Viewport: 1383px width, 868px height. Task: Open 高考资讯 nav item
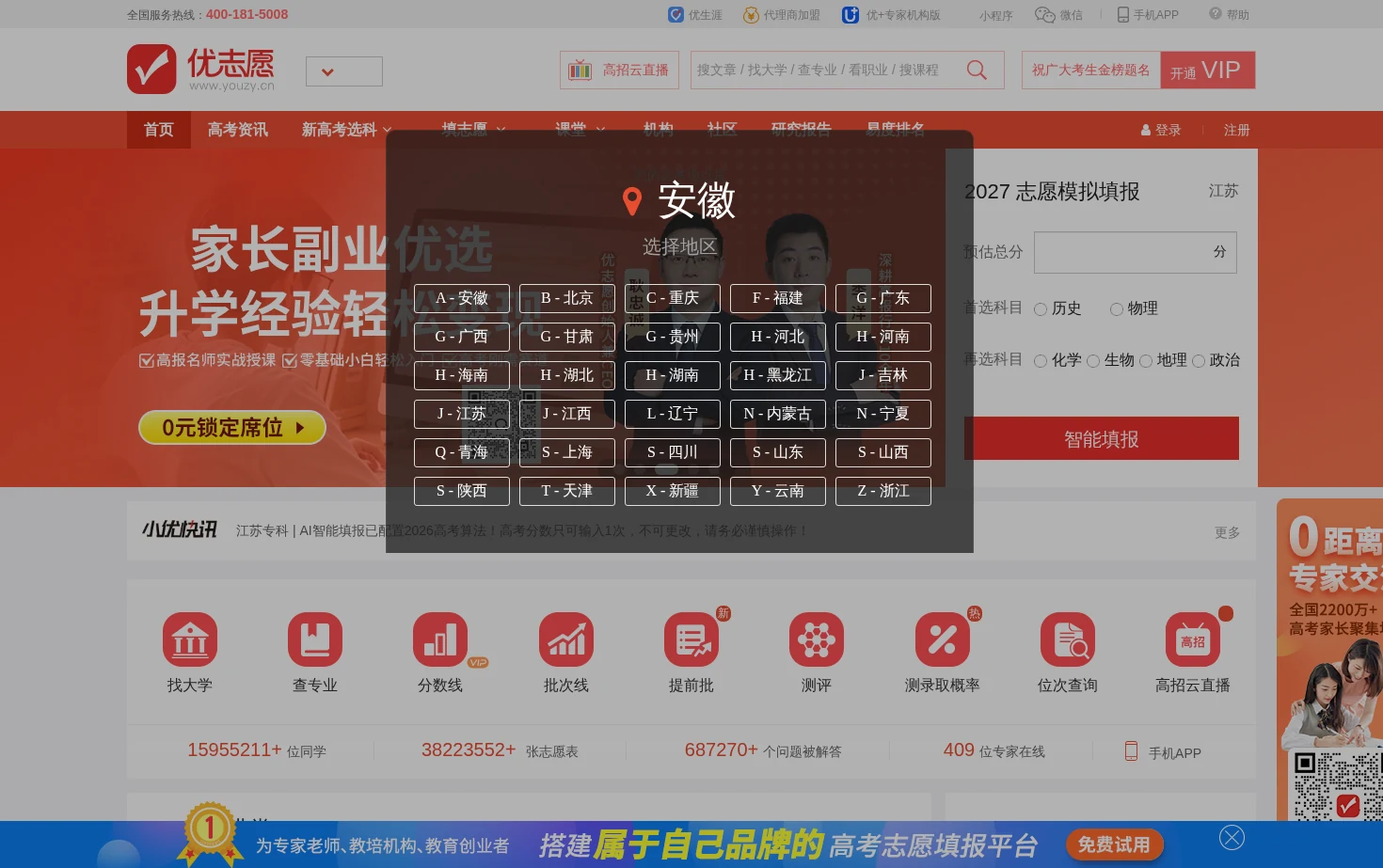click(238, 130)
